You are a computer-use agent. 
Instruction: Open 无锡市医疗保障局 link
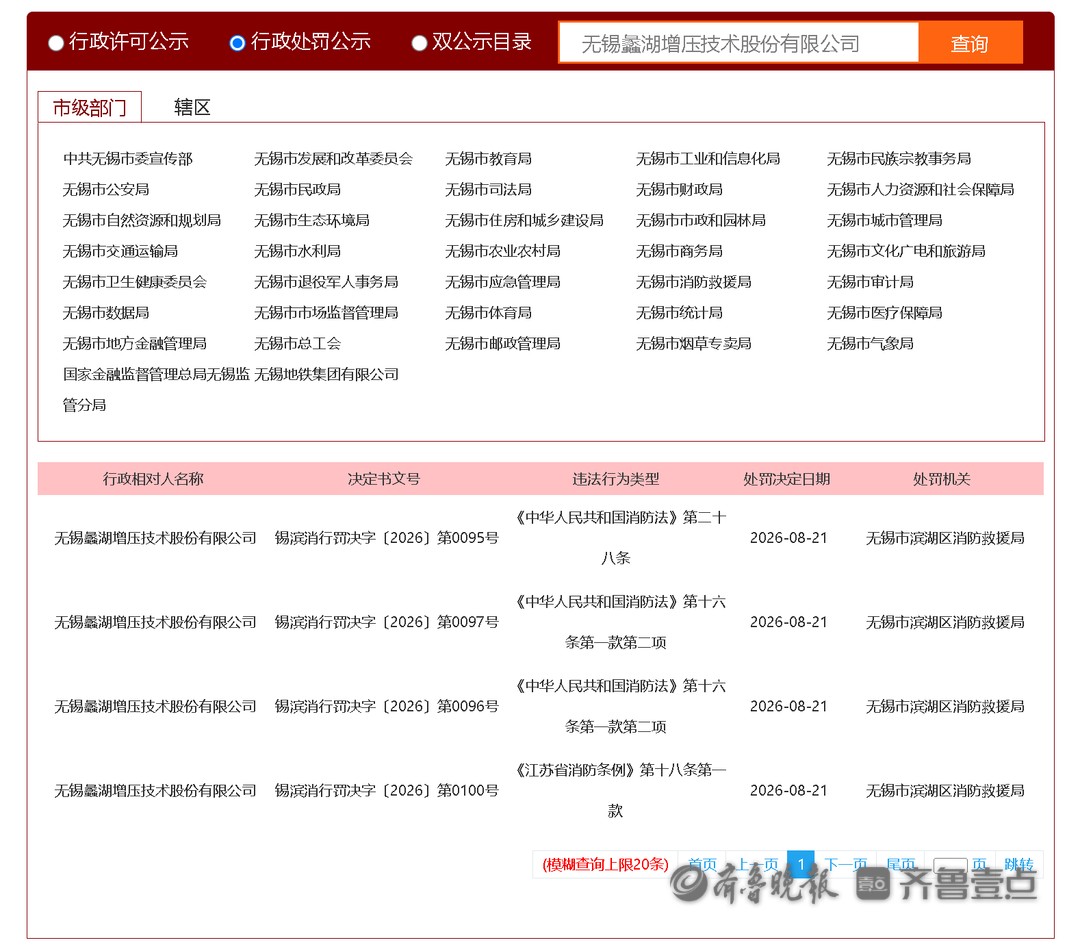884,313
